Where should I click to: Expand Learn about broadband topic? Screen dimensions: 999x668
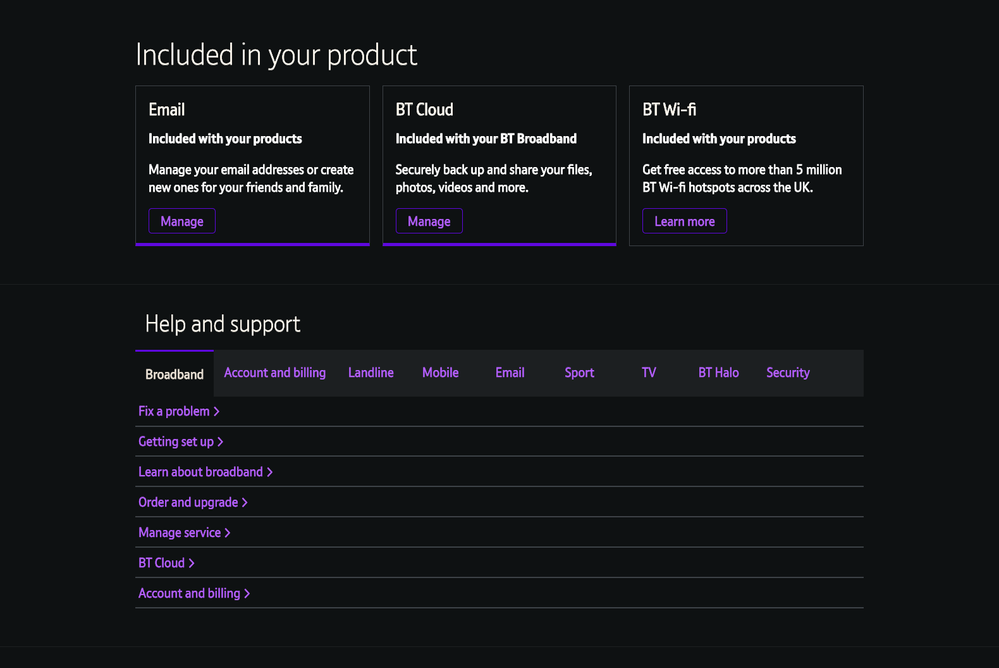pos(205,472)
